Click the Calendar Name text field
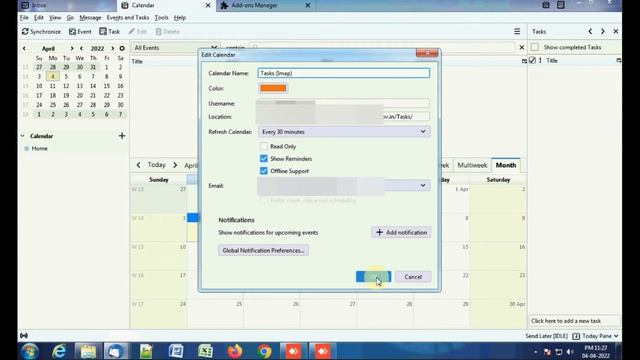640x360 pixels. (x=343, y=73)
